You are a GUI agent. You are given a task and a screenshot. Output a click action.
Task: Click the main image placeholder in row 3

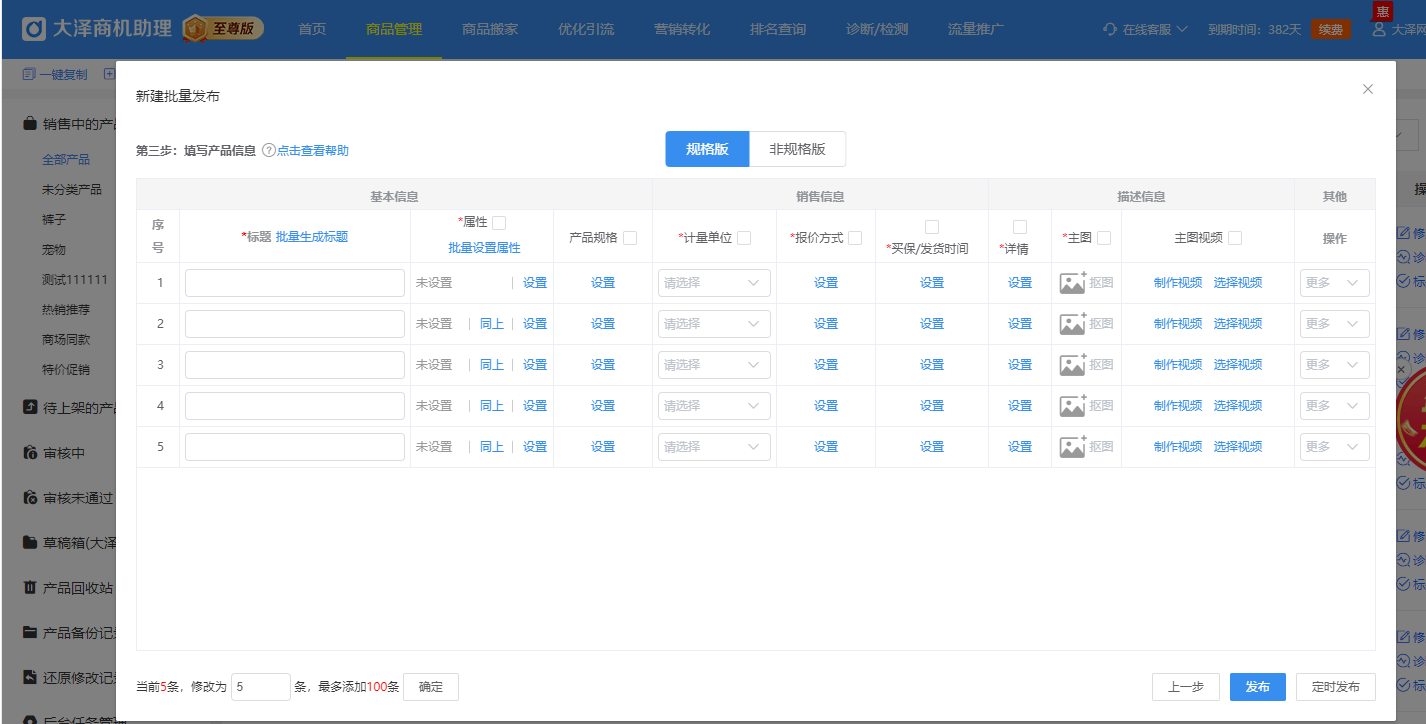1073,365
